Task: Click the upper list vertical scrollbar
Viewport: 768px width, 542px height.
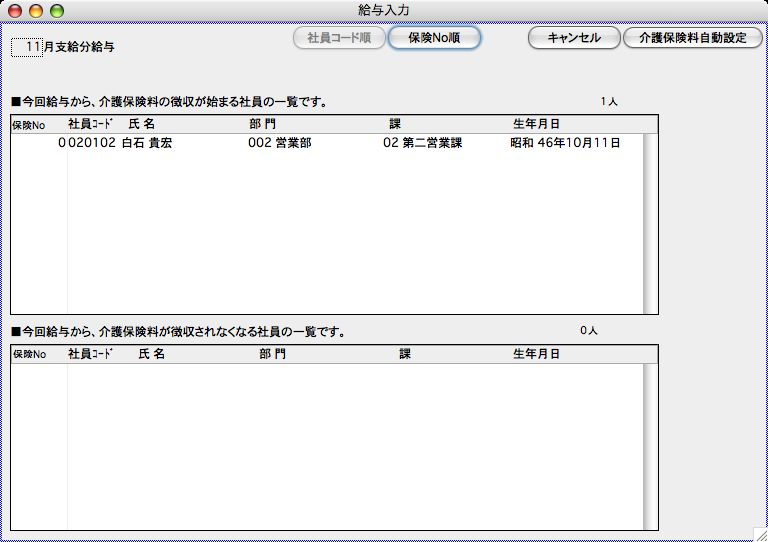Action: (651, 223)
